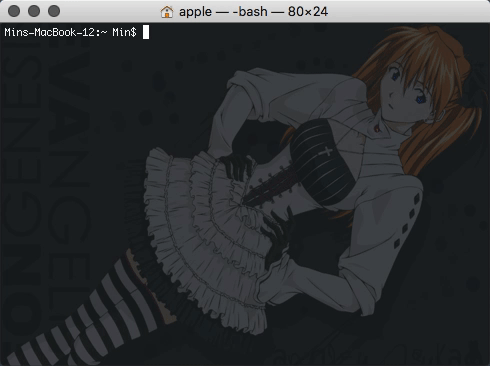Viewport: 490px width, 366px height.
Task: Close the Terminal window
Action: click(14, 11)
